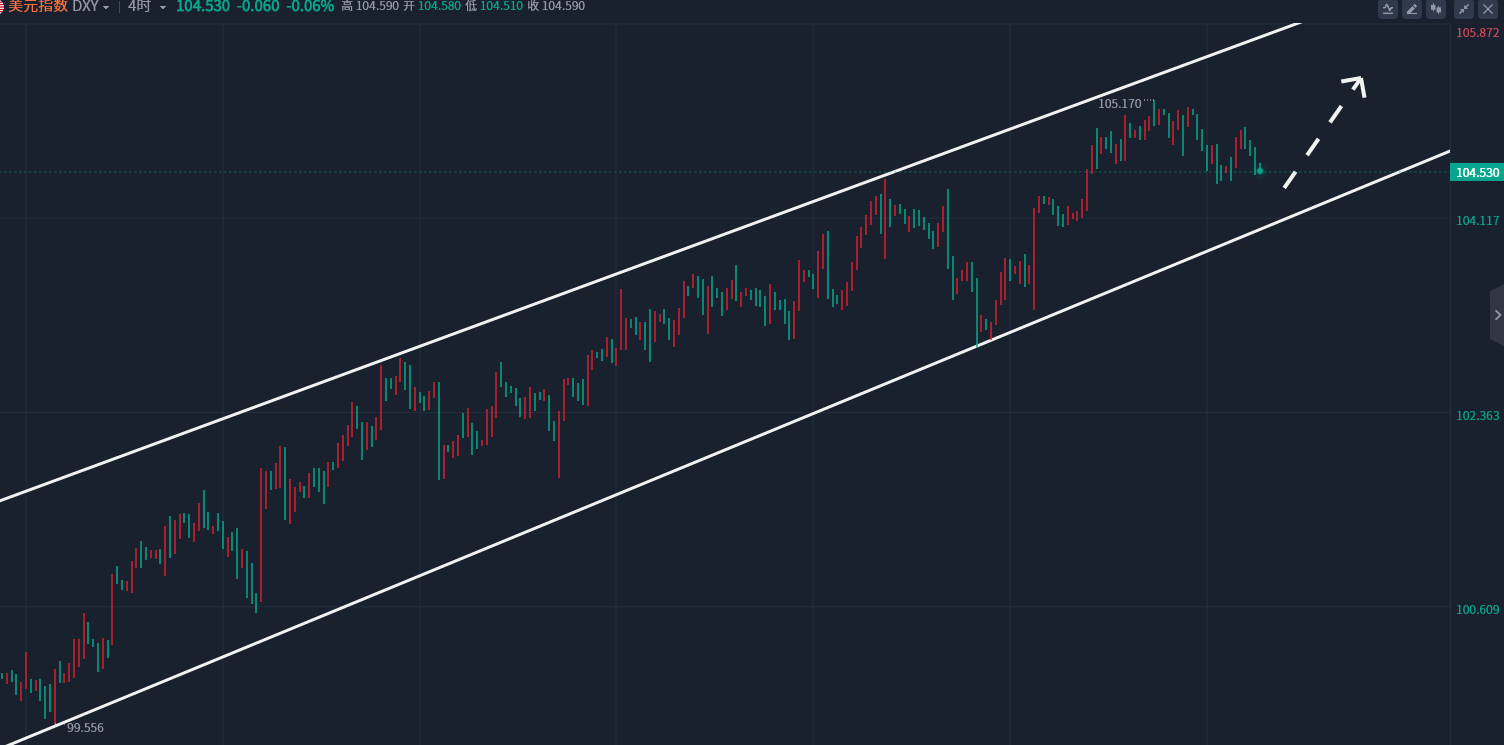Open the candlestick chart type icon

(1437, 9)
